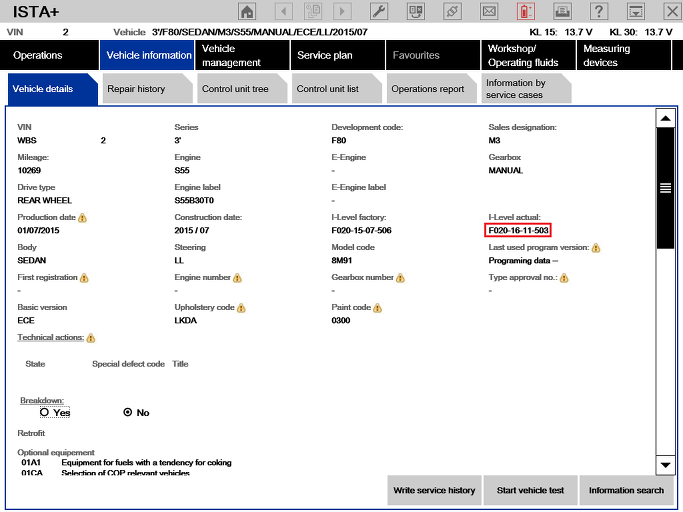The width and height of the screenshot is (683, 512).
Task: Click the device transfer toolbar icon
Action: coord(416,11)
